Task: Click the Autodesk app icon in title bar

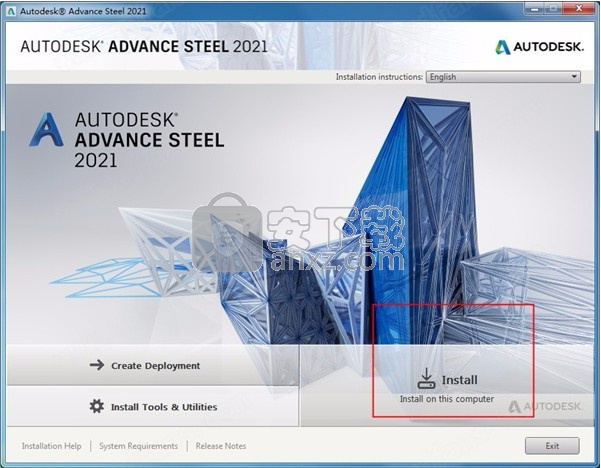Action: (11, 11)
